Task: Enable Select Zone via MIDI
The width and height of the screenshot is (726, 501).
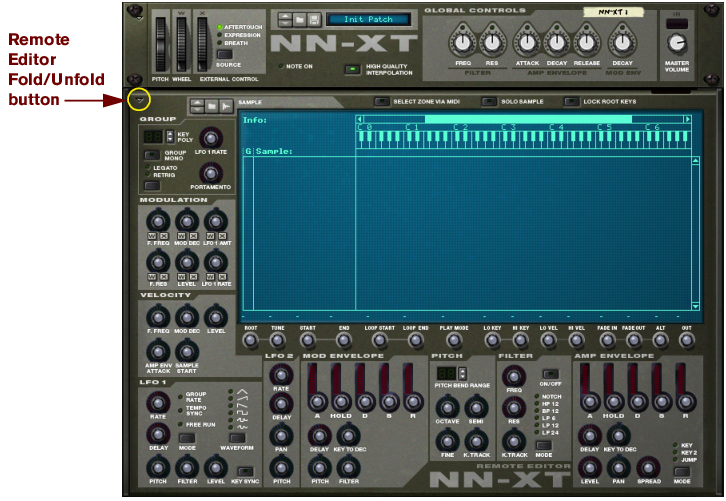Action: point(382,101)
